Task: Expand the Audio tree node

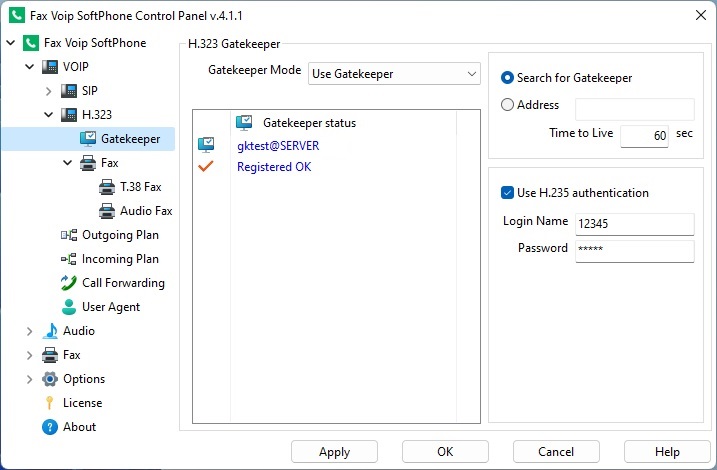Action: pyautogui.click(x=30, y=331)
